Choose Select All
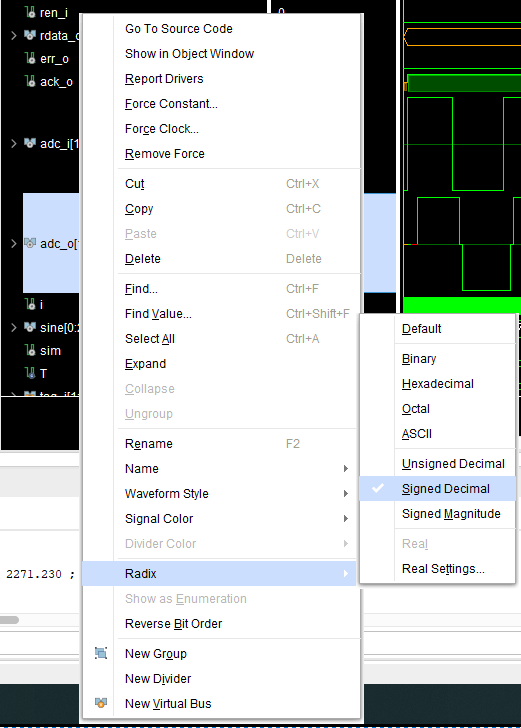The height and width of the screenshot is (728, 521). click(220, 339)
